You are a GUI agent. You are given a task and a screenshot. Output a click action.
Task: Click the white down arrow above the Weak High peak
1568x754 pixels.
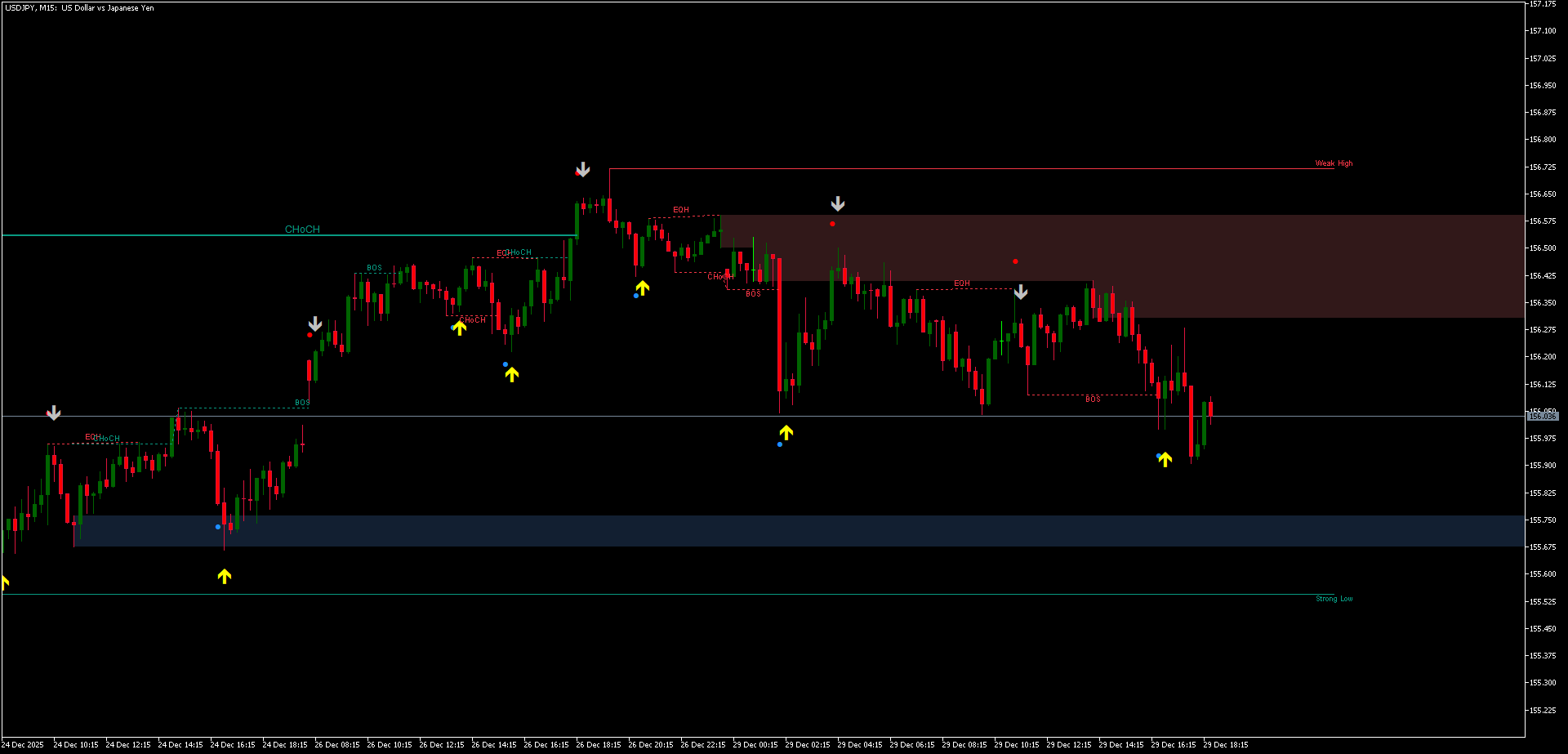point(581,170)
